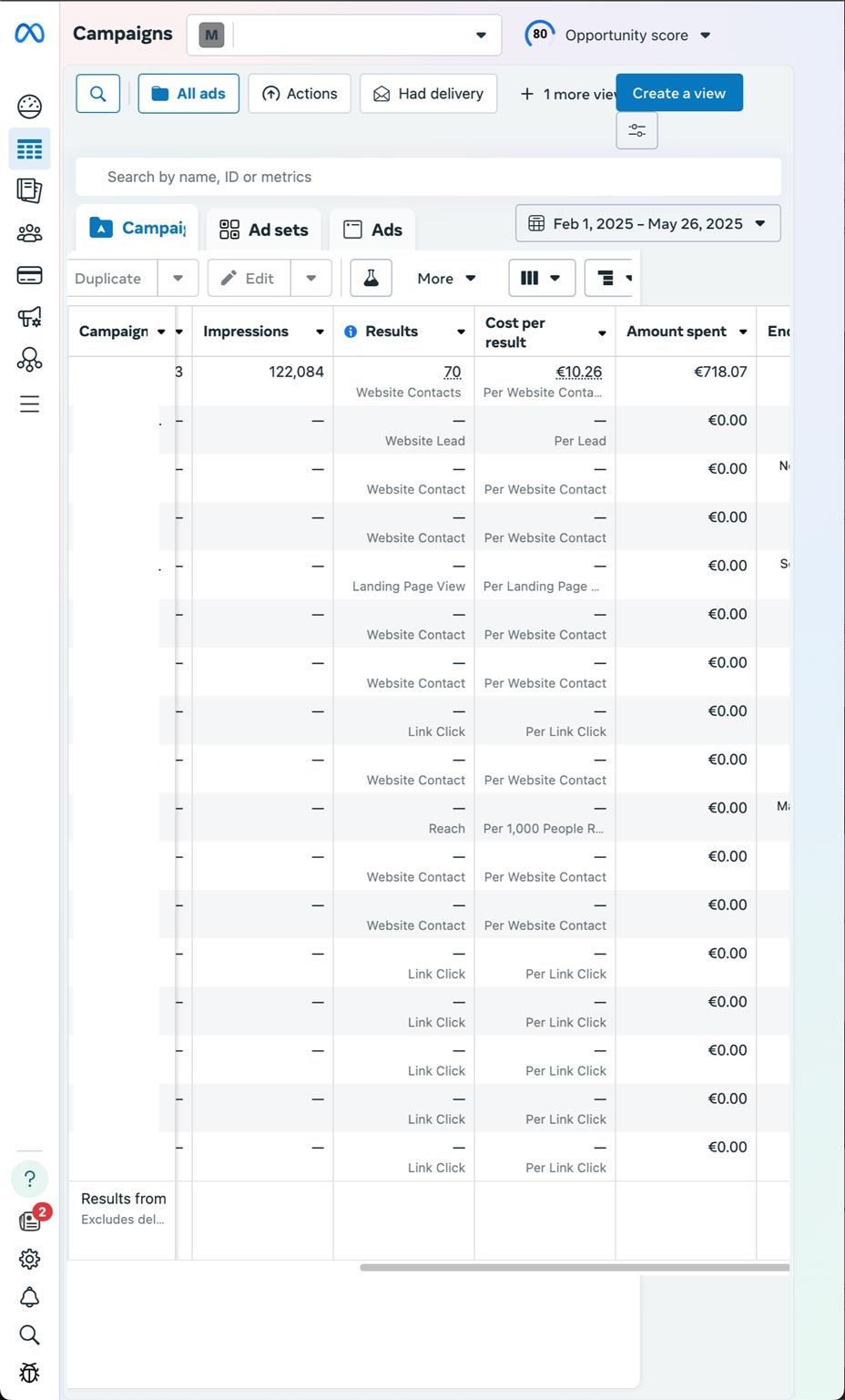845x1400 pixels.
Task: Expand the Opportunity score dropdown
Action: (x=706, y=36)
